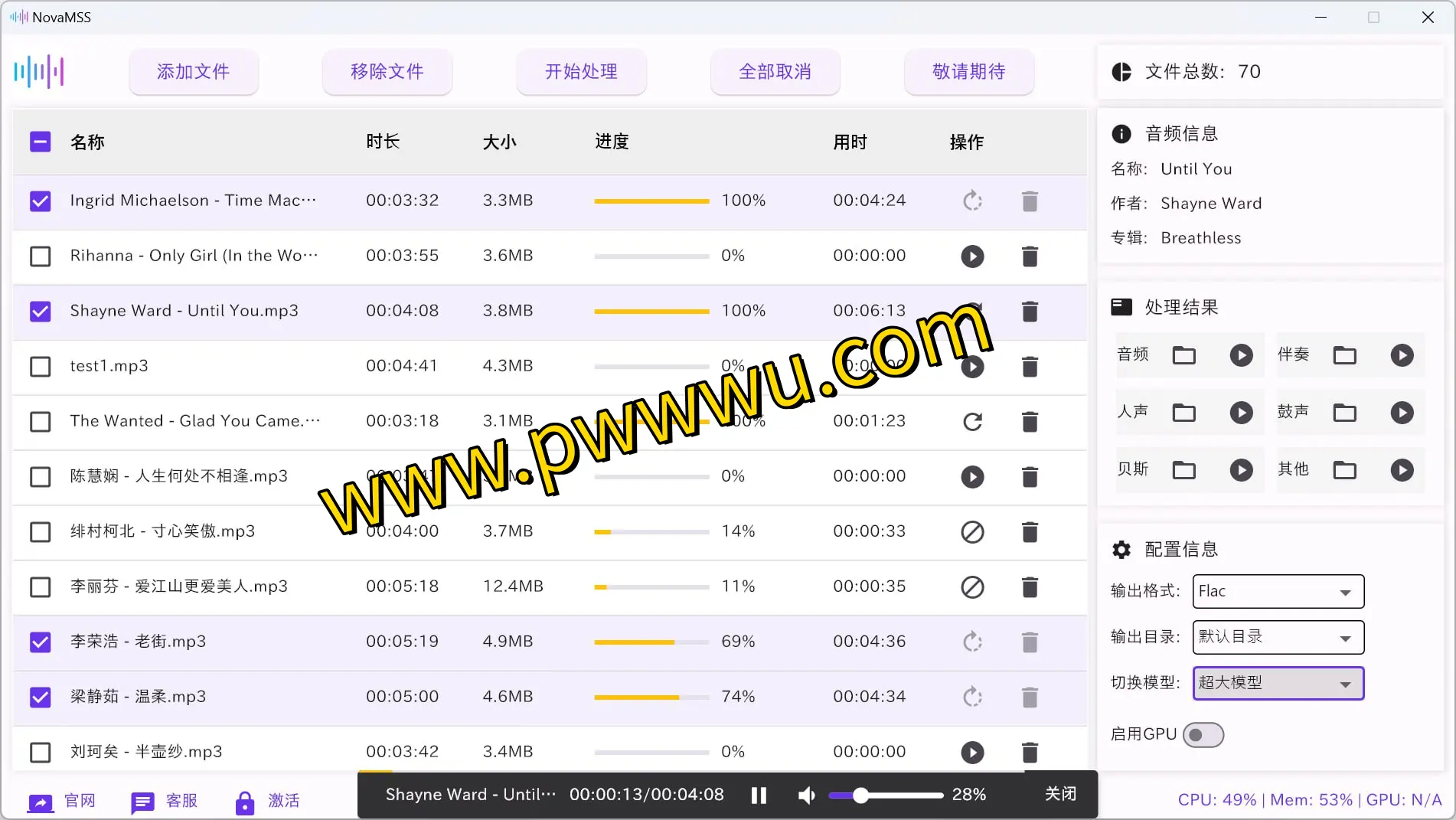Delete the test1.mp3 row

[1030, 367]
